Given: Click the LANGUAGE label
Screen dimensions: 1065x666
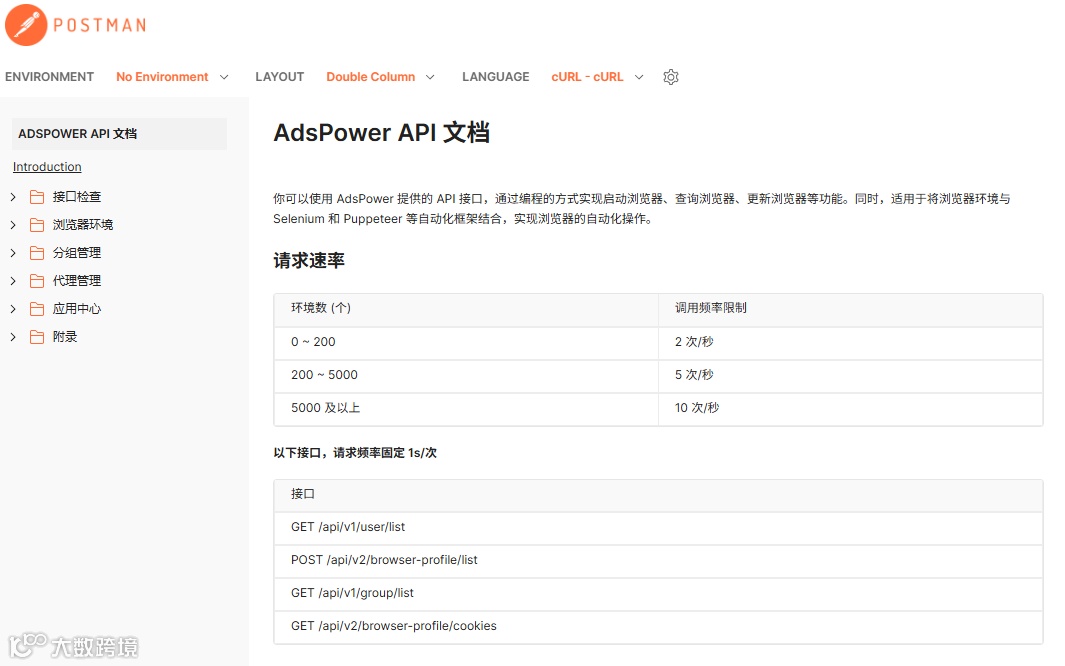Looking at the screenshot, I should point(496,77).
